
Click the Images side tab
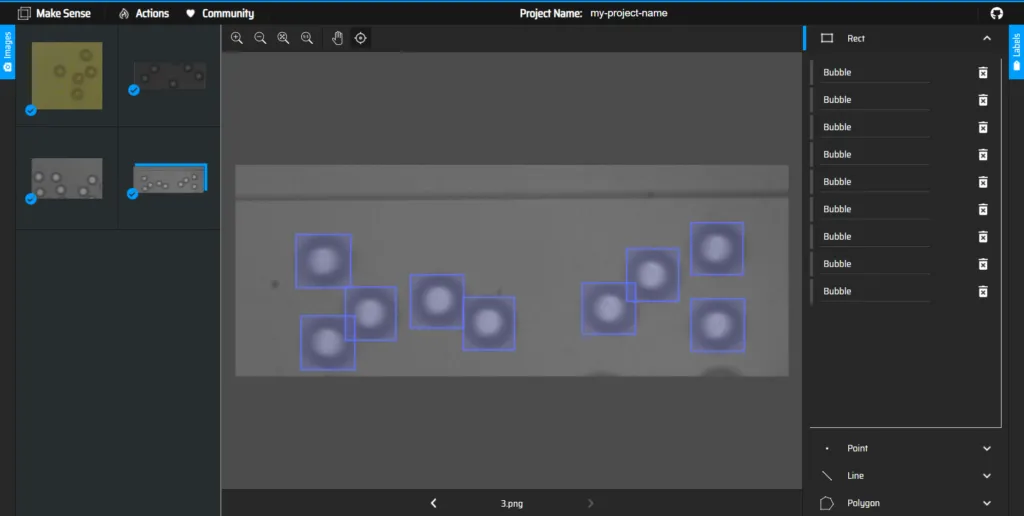(7, 52)
